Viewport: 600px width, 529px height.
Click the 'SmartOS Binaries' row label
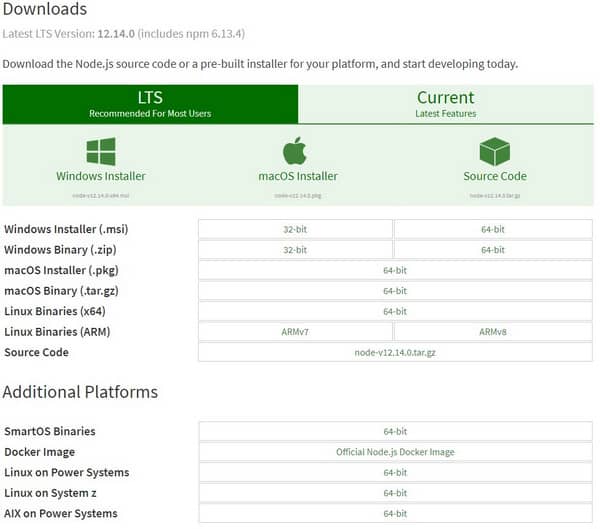coord(50,431)
